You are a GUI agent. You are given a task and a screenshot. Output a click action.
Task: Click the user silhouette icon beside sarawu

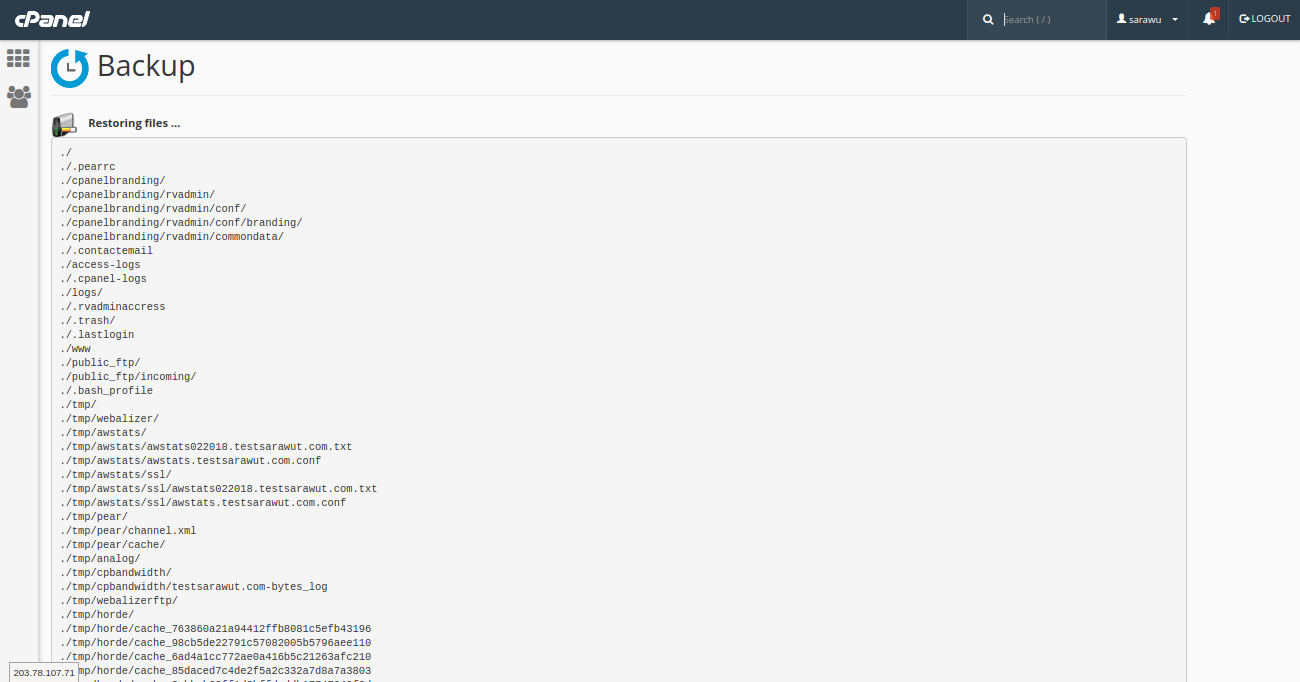[x=1122, y=19]
